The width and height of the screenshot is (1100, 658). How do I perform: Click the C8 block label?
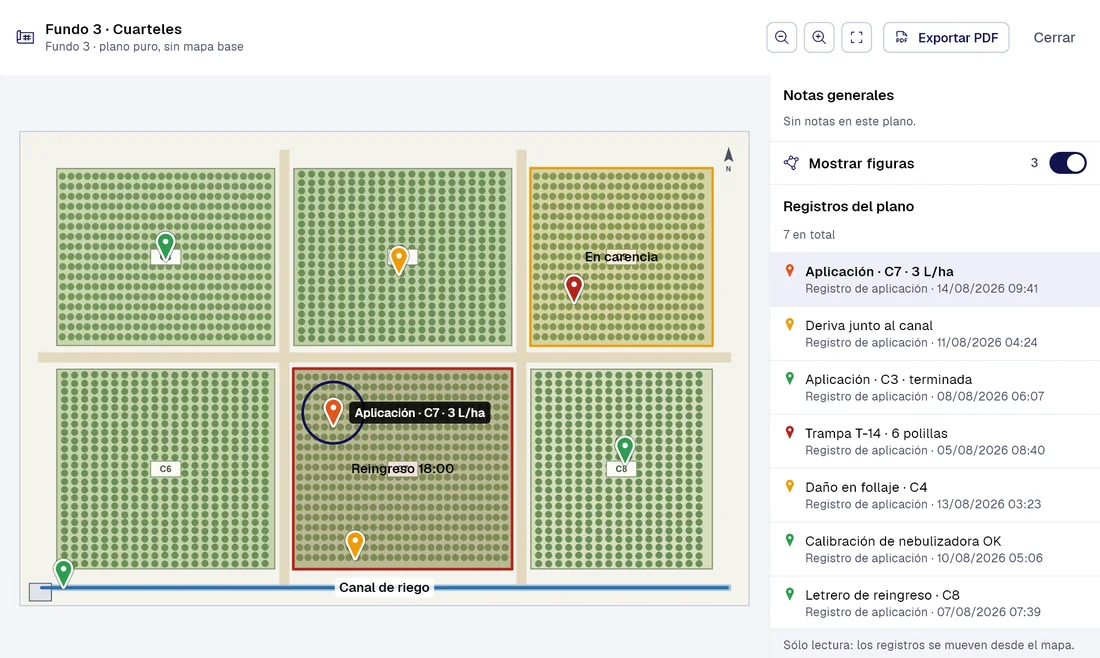coord(621,469)
